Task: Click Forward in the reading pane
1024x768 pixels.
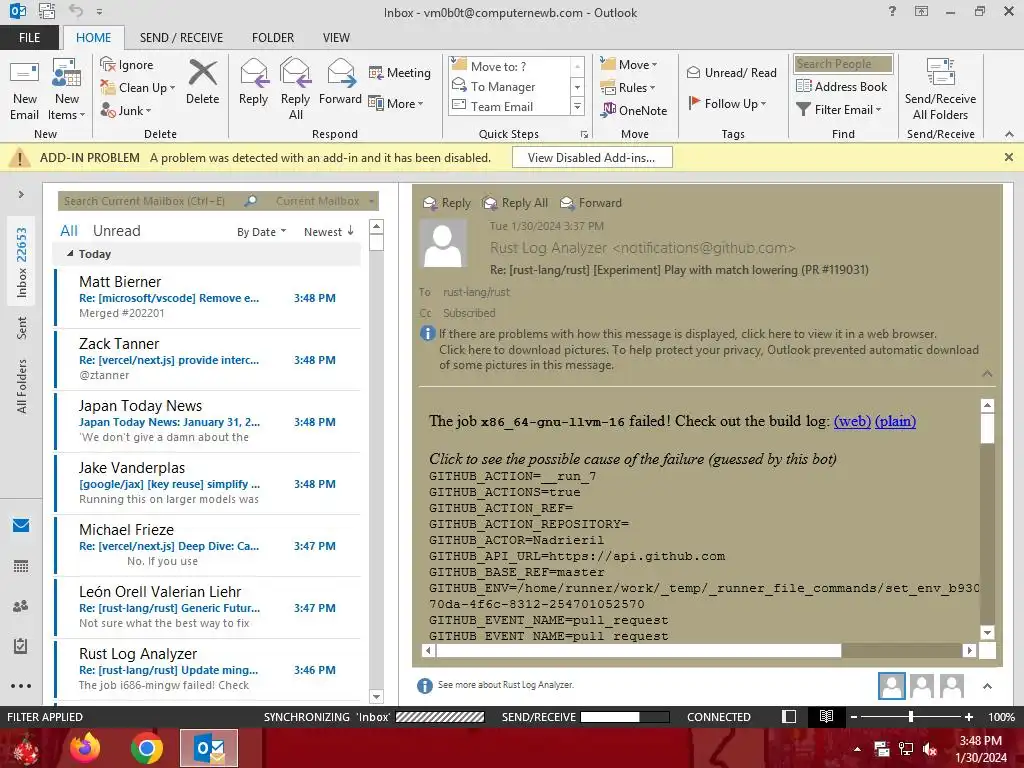Action: pos(591,203)
